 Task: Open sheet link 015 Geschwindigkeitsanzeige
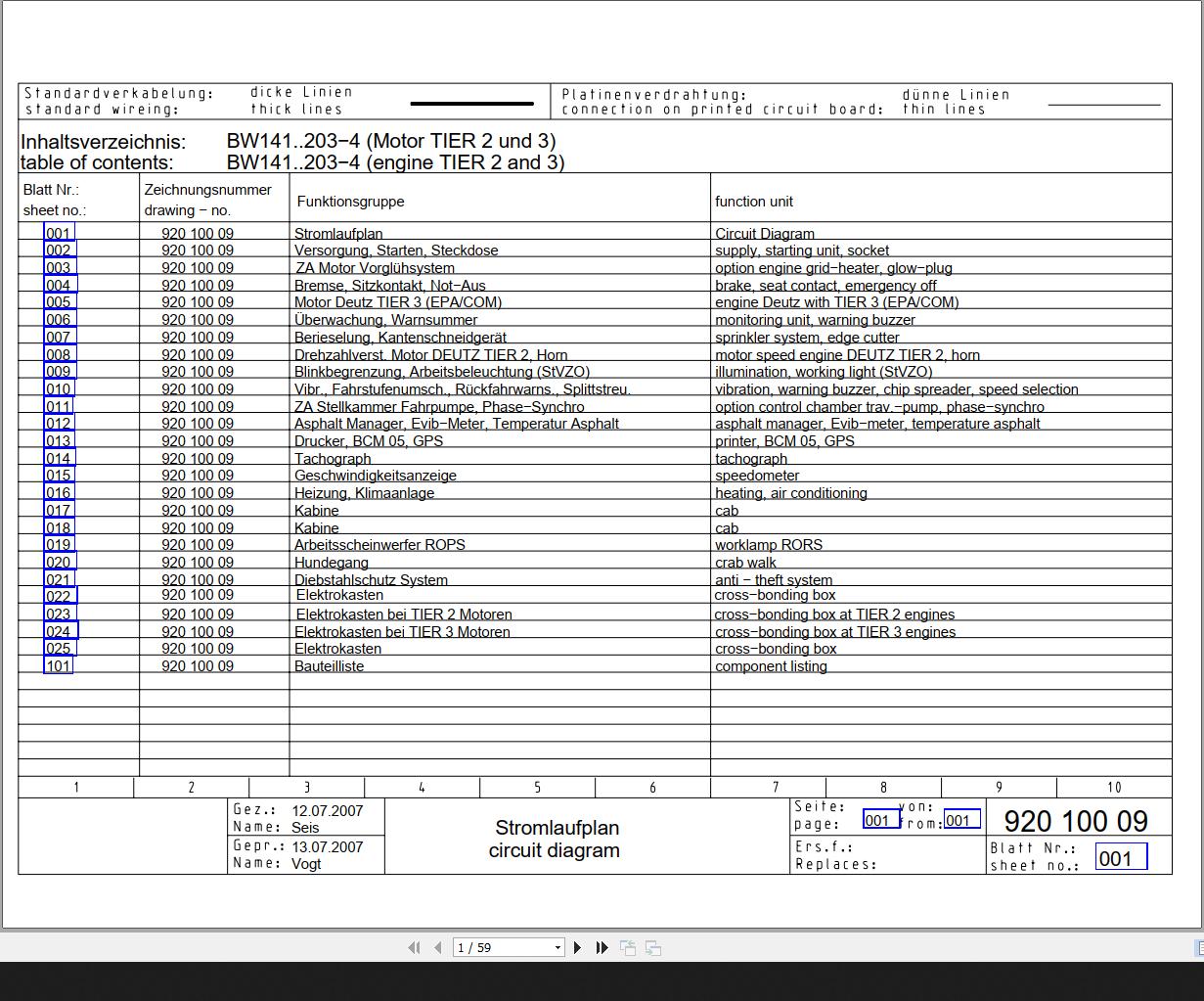(x=59, y=476)
